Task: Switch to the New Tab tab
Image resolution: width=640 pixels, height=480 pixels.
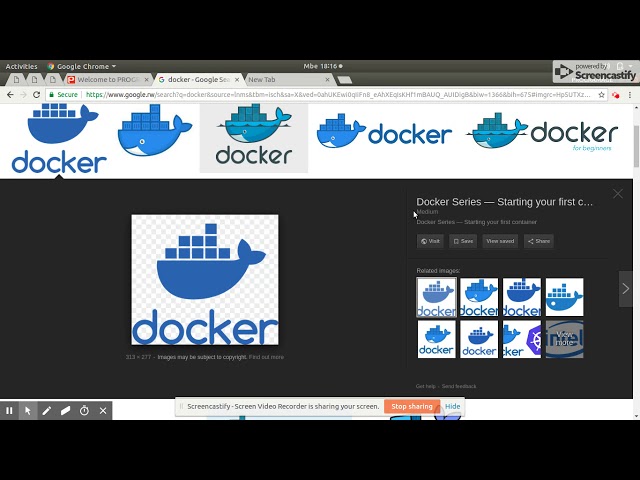Action: pyautogui.click(x=286, y=80)
